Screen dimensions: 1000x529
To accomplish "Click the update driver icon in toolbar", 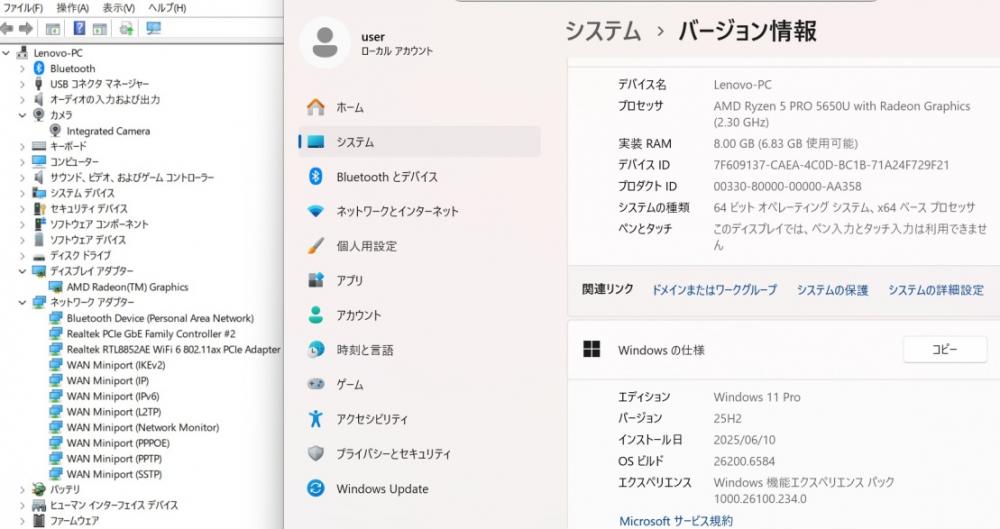I will pos(126,28).
